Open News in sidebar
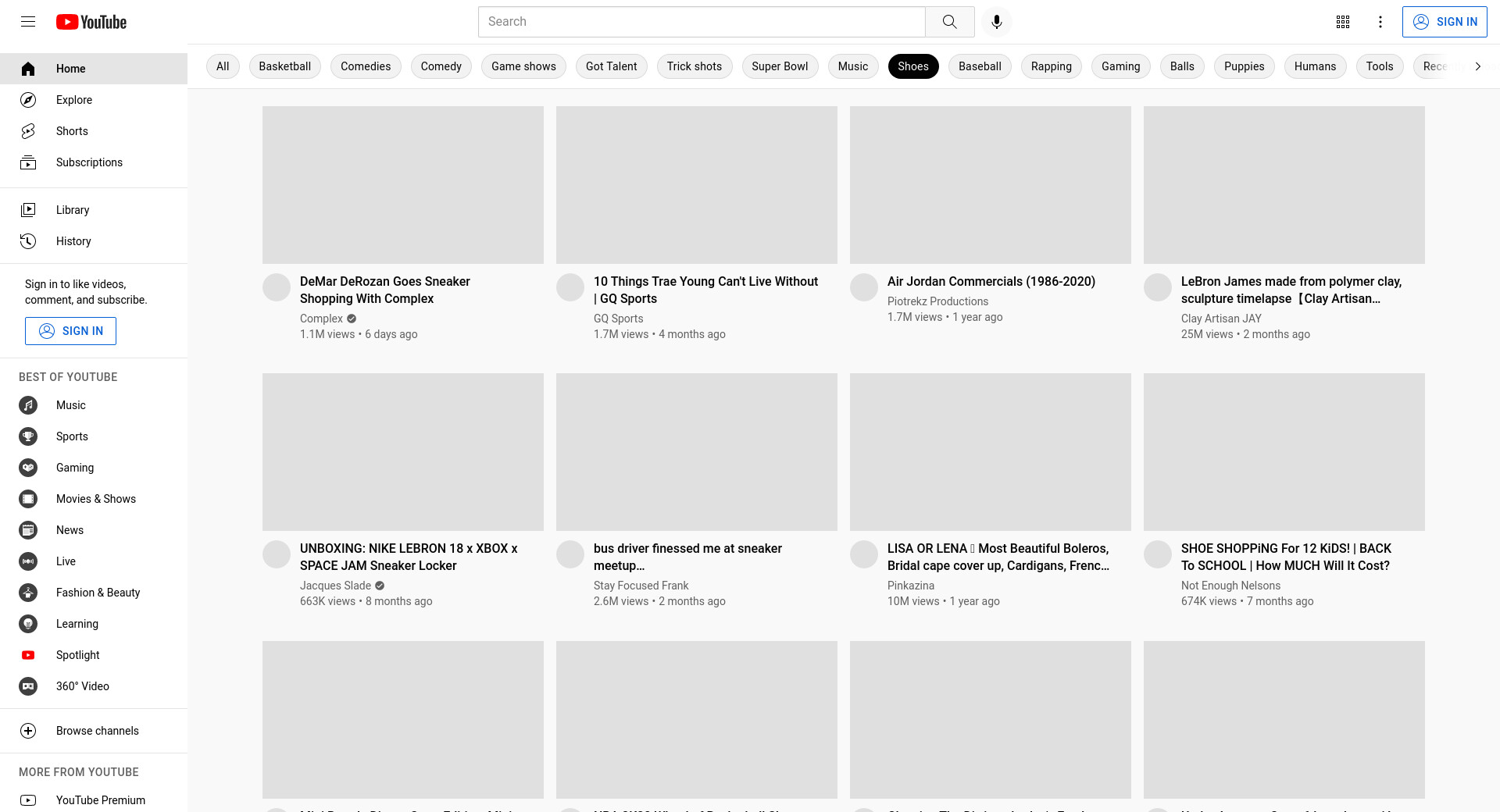 pos(94,530)
